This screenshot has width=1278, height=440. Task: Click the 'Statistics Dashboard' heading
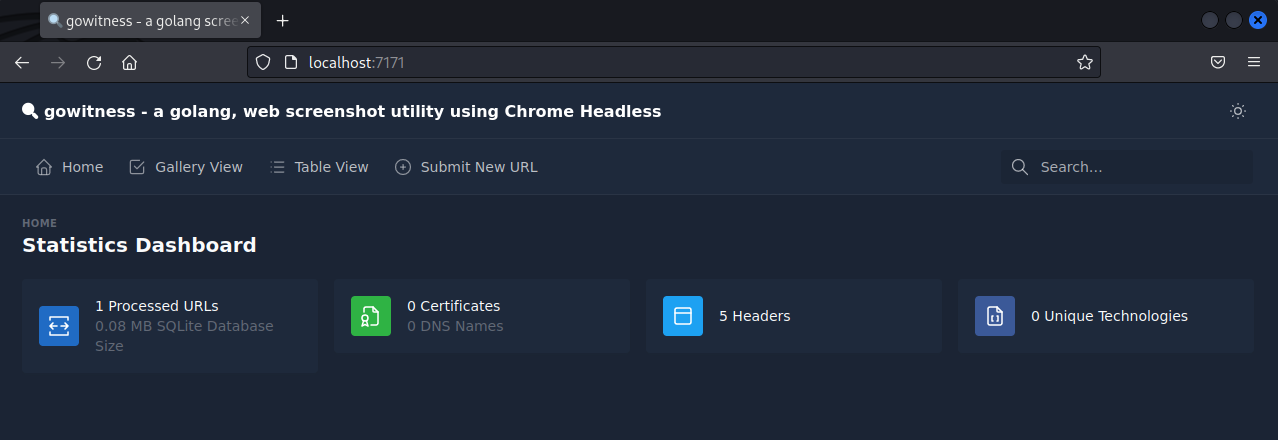(x=139, y=245)
